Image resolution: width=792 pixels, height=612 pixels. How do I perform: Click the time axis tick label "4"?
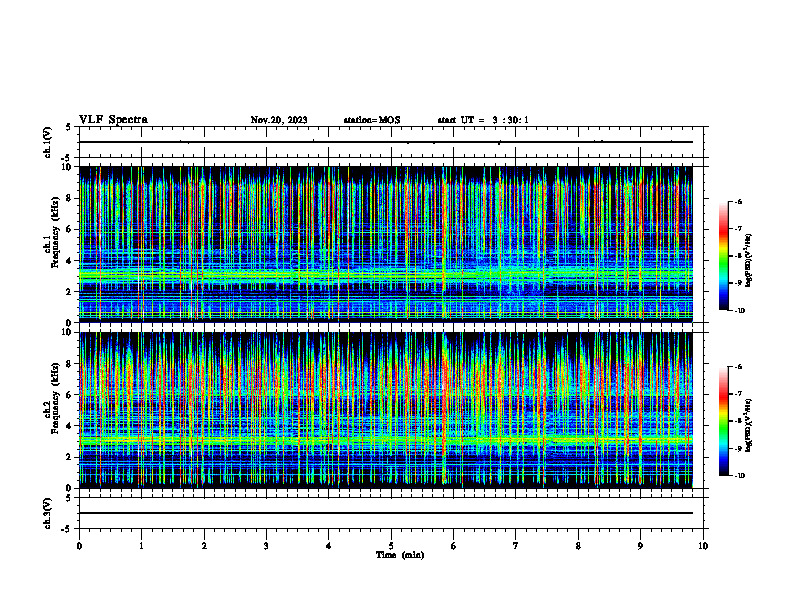(x=329, y=546)
